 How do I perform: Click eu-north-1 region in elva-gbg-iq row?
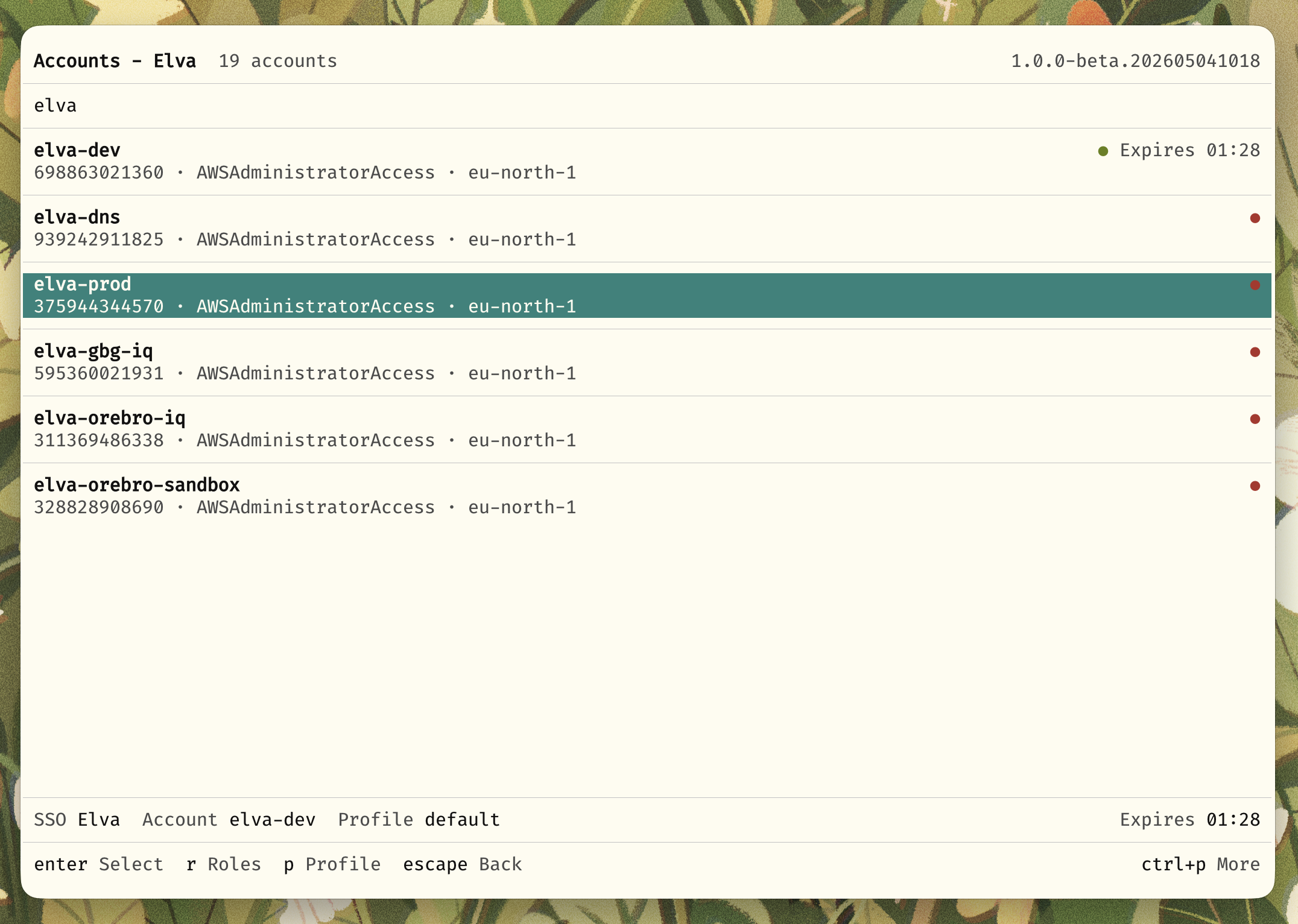pyautogui.click(x=522, y=373)
